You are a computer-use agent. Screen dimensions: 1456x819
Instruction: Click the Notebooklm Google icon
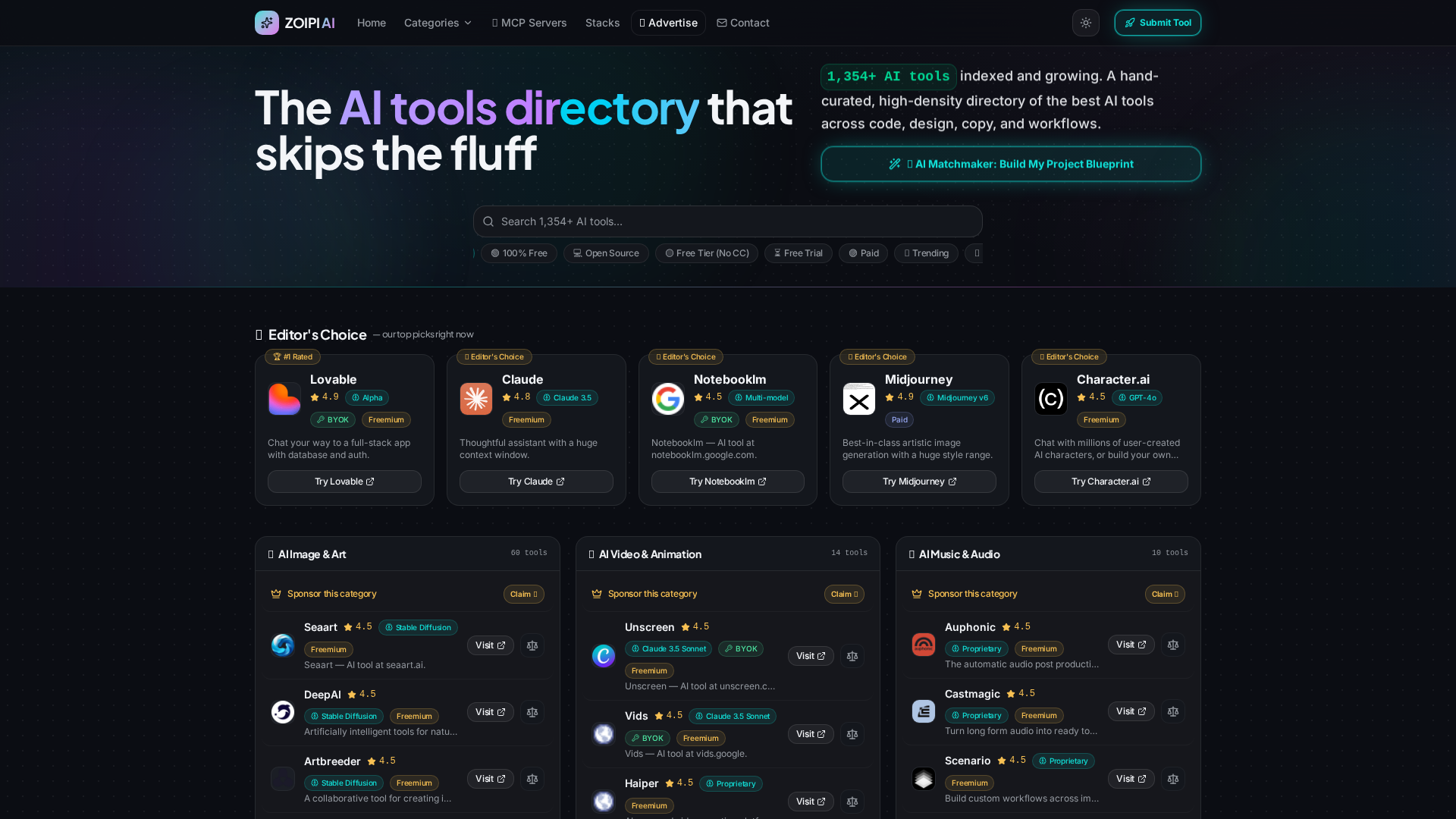668,399
